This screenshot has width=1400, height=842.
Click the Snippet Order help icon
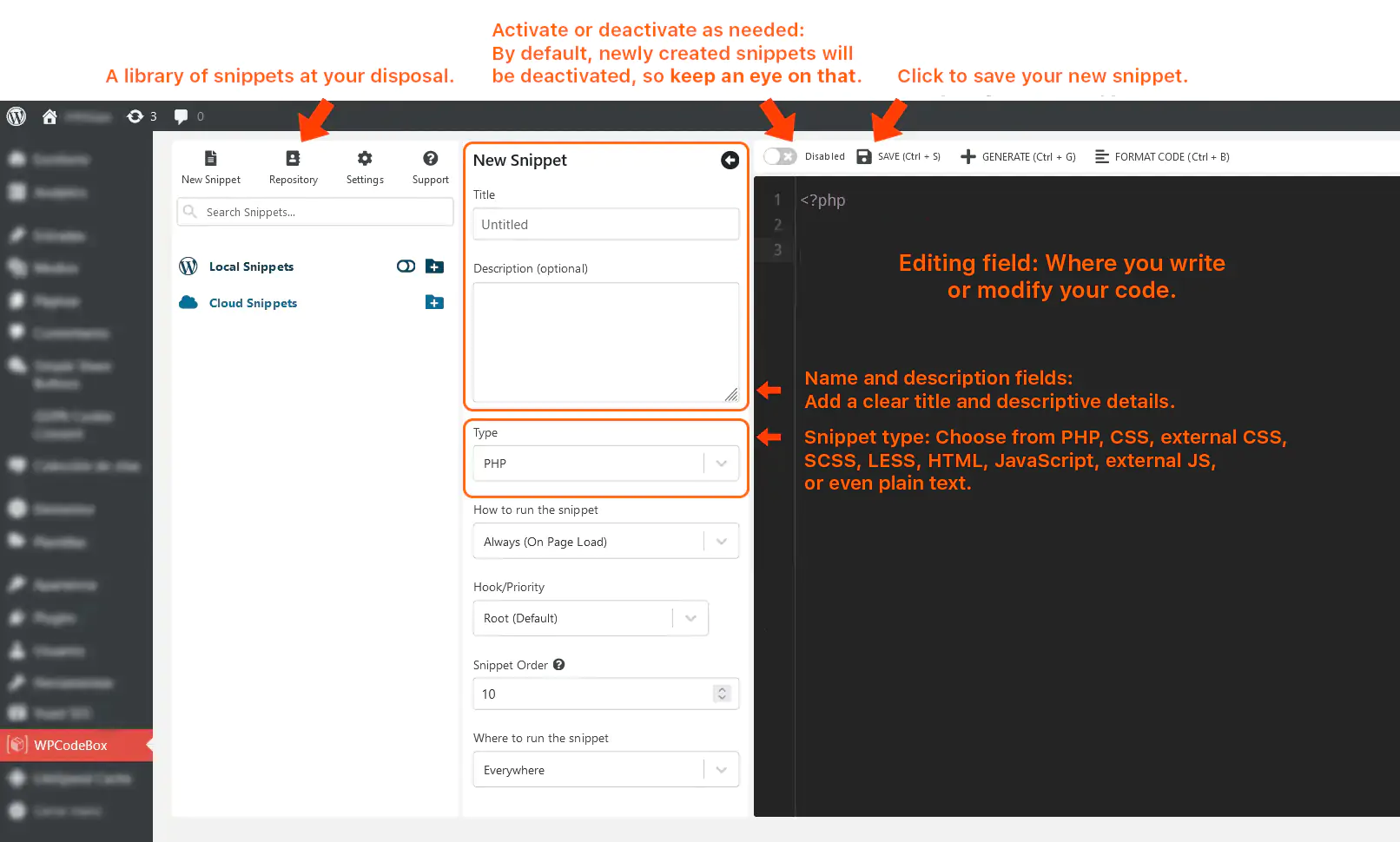559,665
